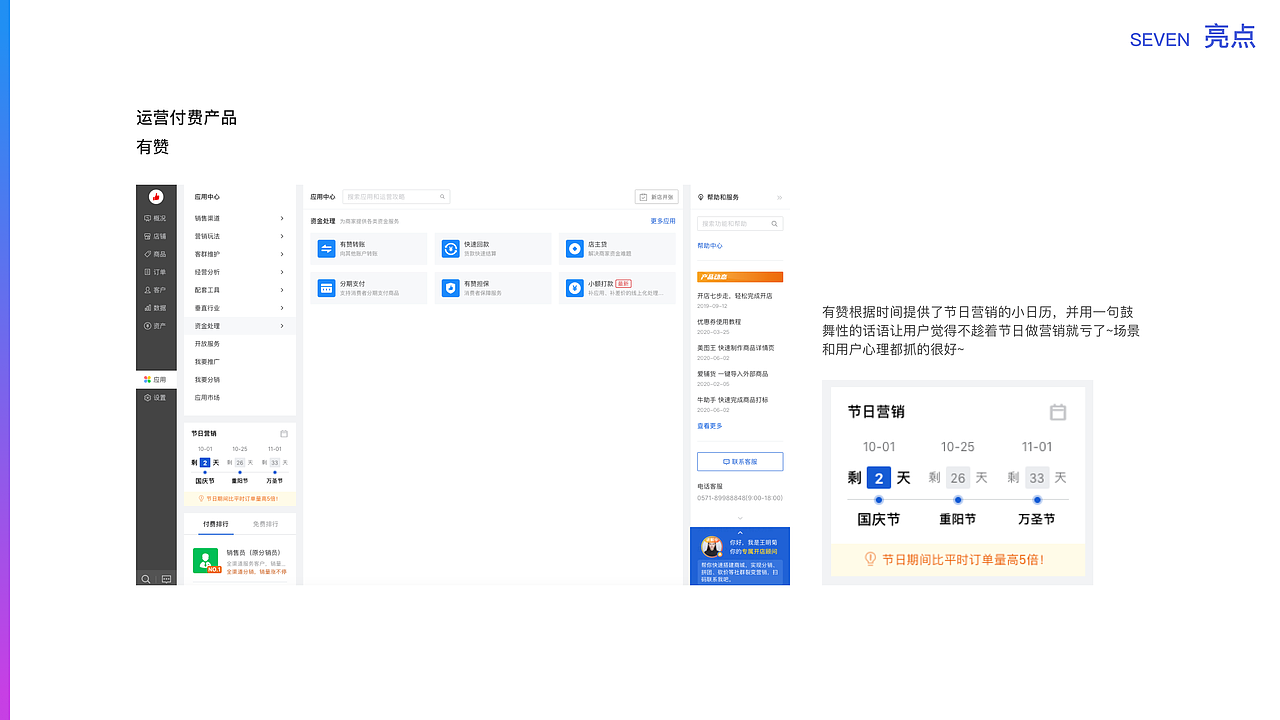Collapse the advisor chat card up-arrow

(x=740, y=532)
